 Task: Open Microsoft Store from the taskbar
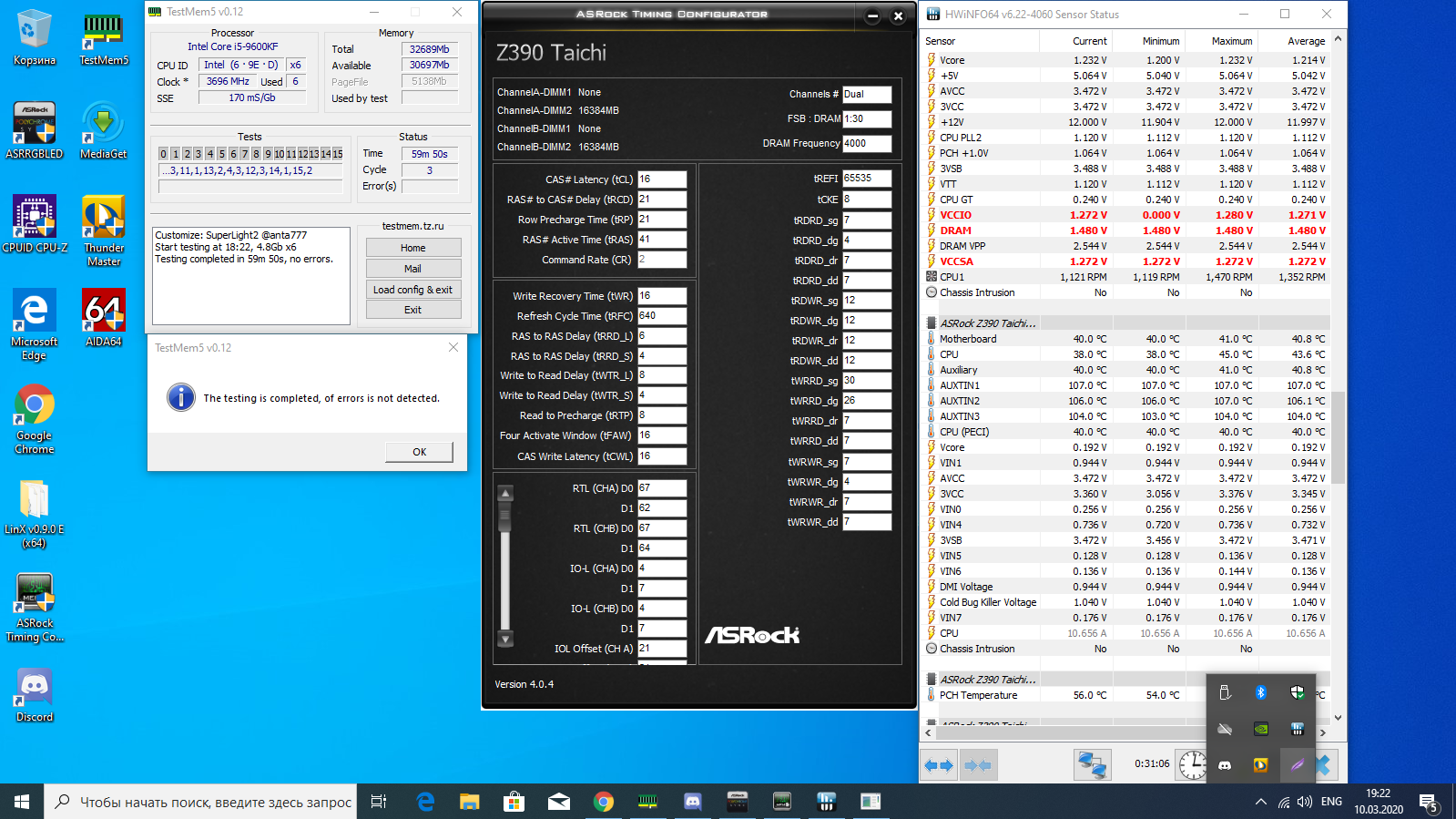tap(514, 802)
